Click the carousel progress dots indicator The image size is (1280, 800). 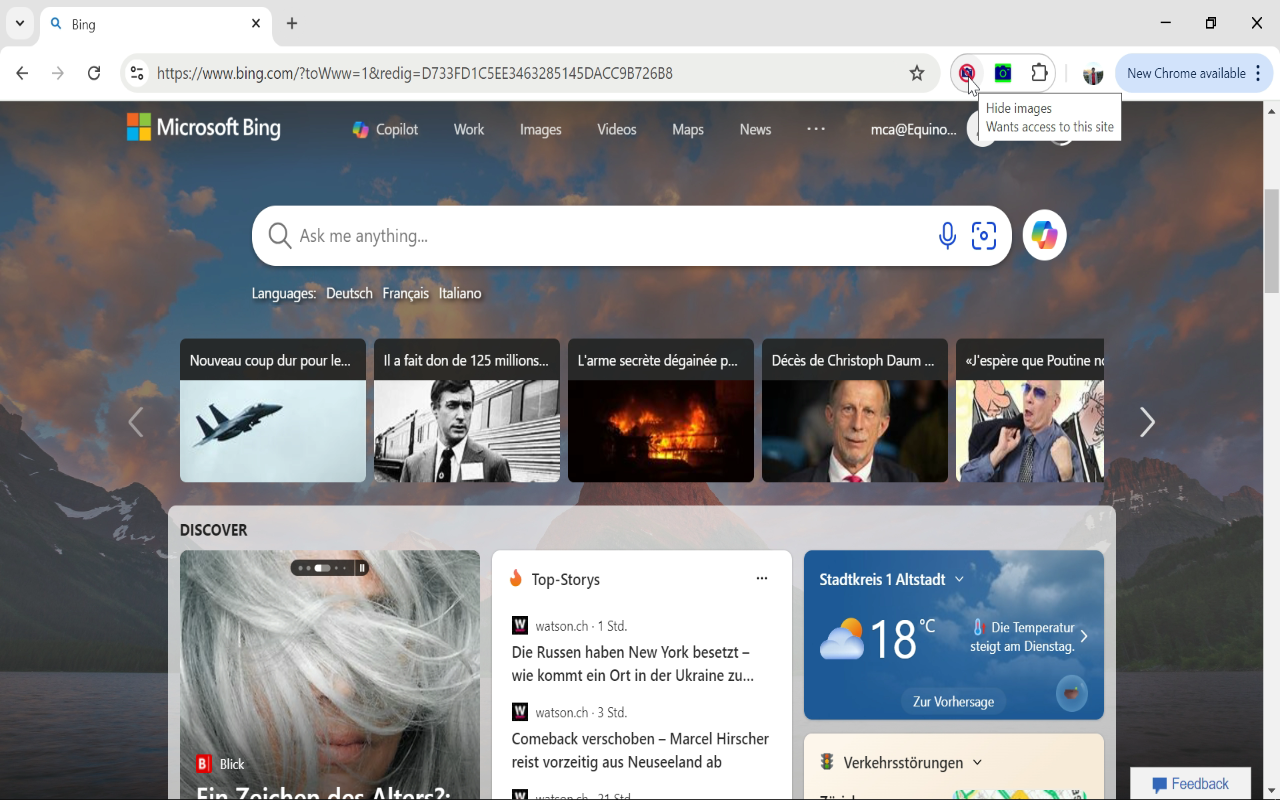[x=322, y=567]
